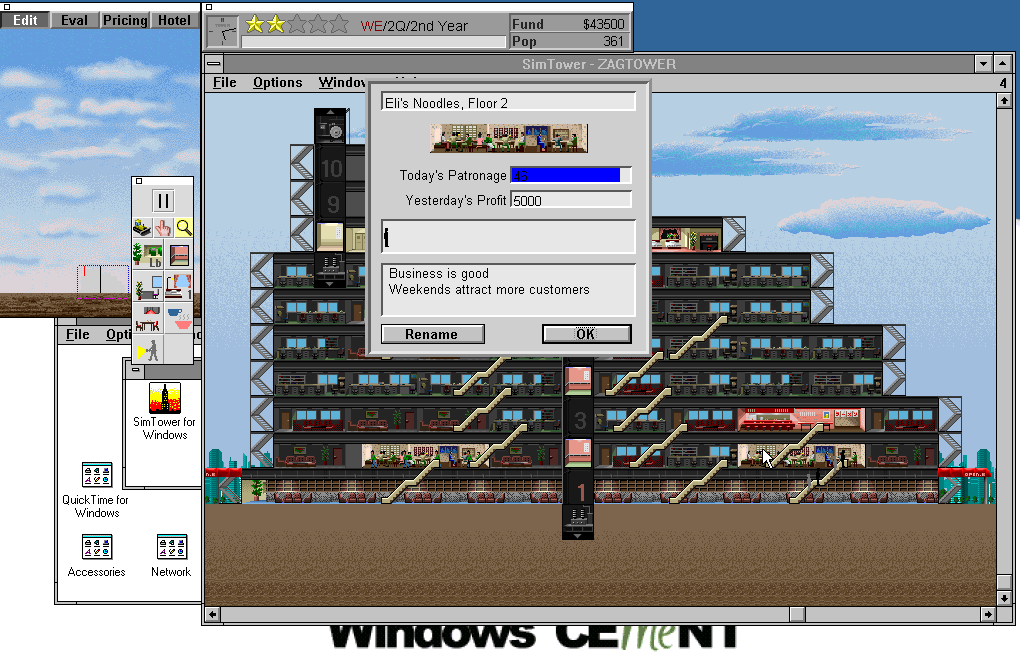Choose the hotel single room tool
Viewport: 1020px width, 667px height.
178,286
